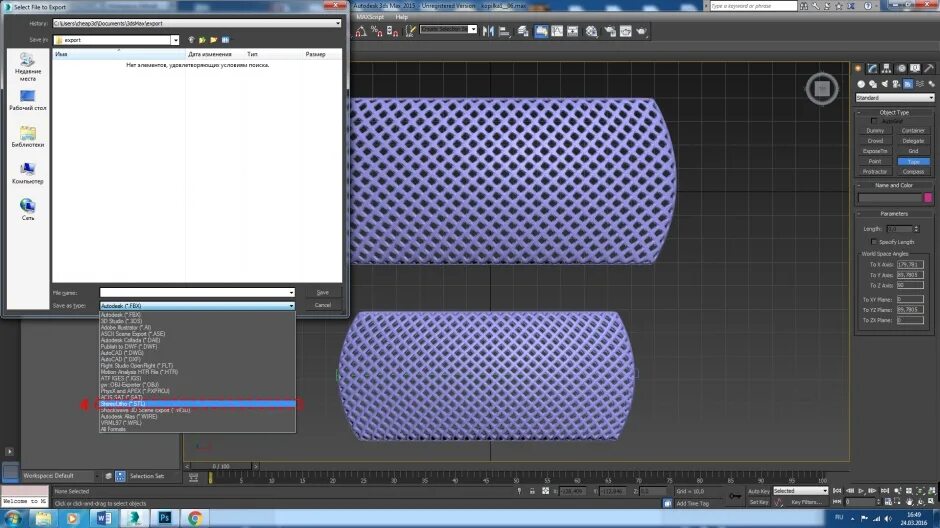This screenshot has width=940, height=528.
Task: Choose Autodesk (*.FBX) in format list
Action: pos(197,315)
